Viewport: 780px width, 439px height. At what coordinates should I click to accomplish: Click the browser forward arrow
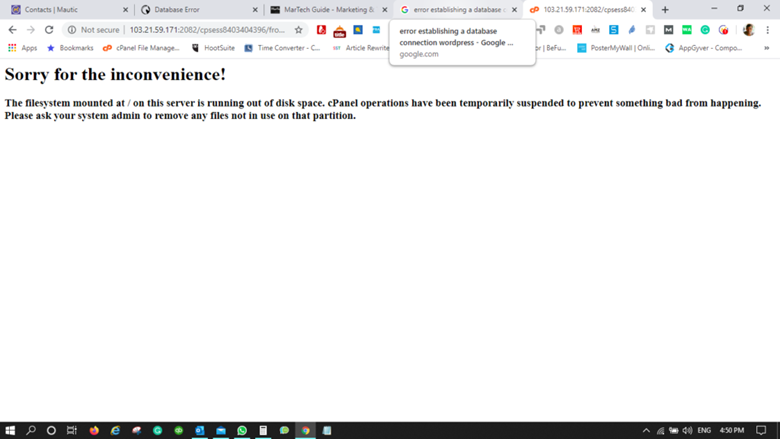[31, 30]
